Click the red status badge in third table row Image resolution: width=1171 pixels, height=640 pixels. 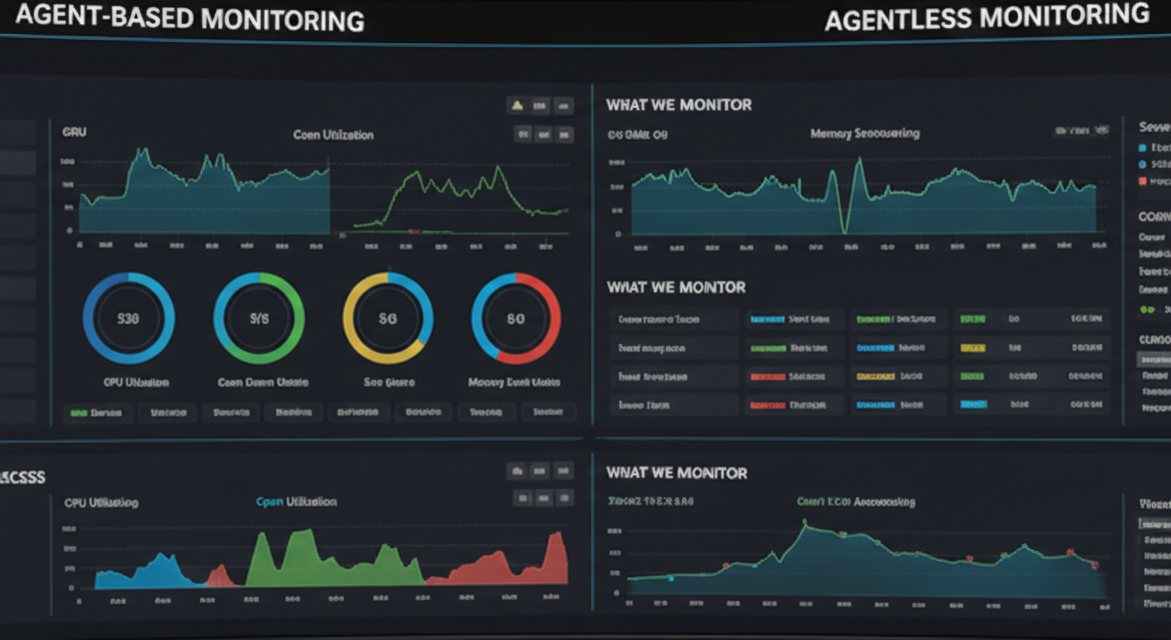(767, 378)
